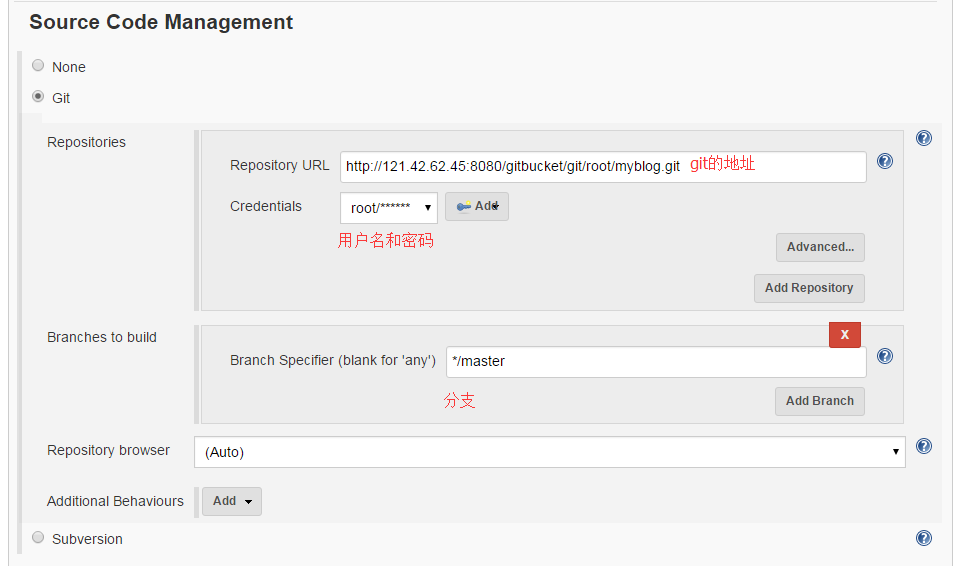Screen dimensions: 973x566
Task: Show help for Repository URL field
Action: pos(885,161)
